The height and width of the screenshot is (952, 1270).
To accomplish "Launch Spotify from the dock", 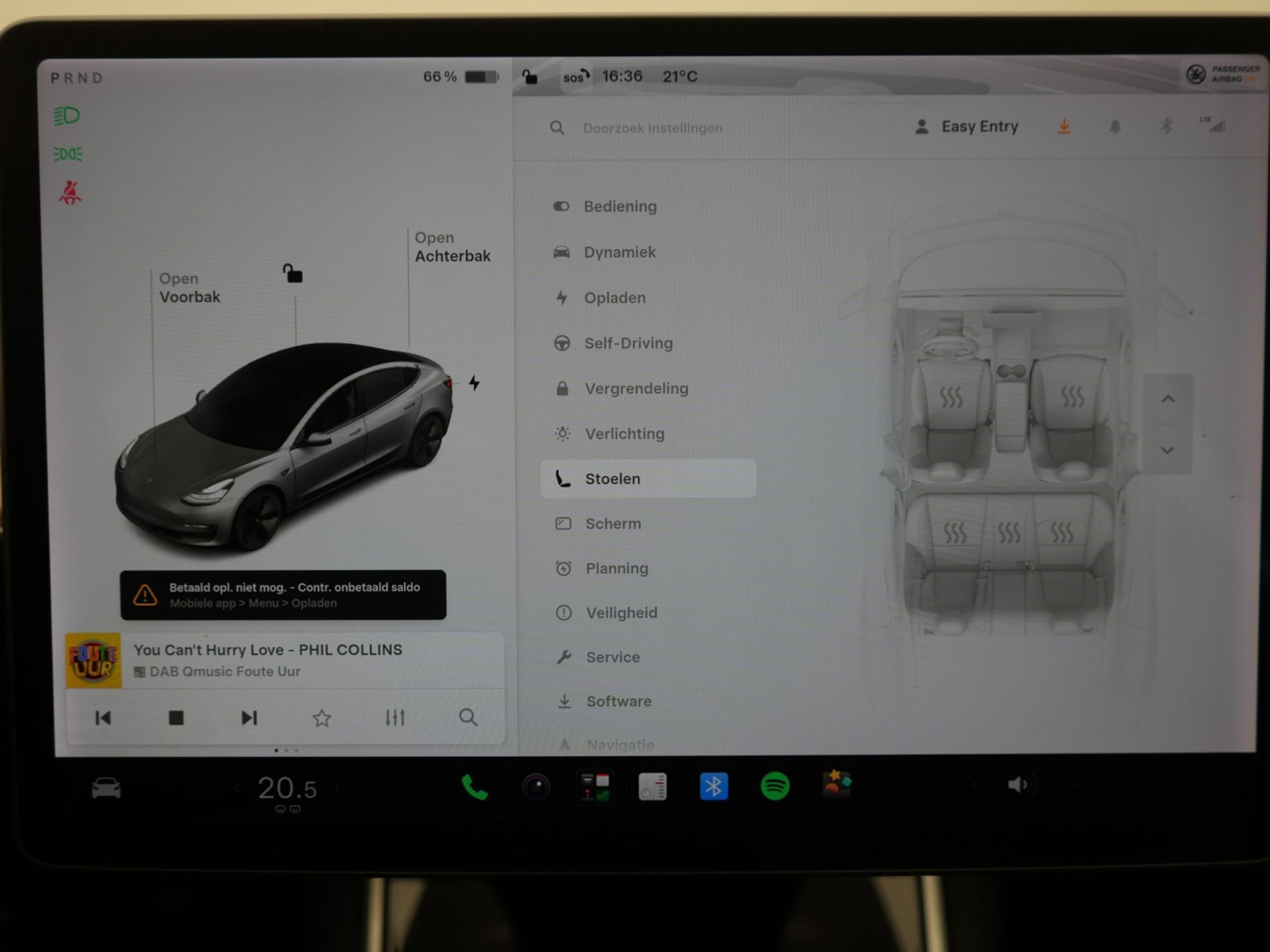I will [x=775, y=786].
